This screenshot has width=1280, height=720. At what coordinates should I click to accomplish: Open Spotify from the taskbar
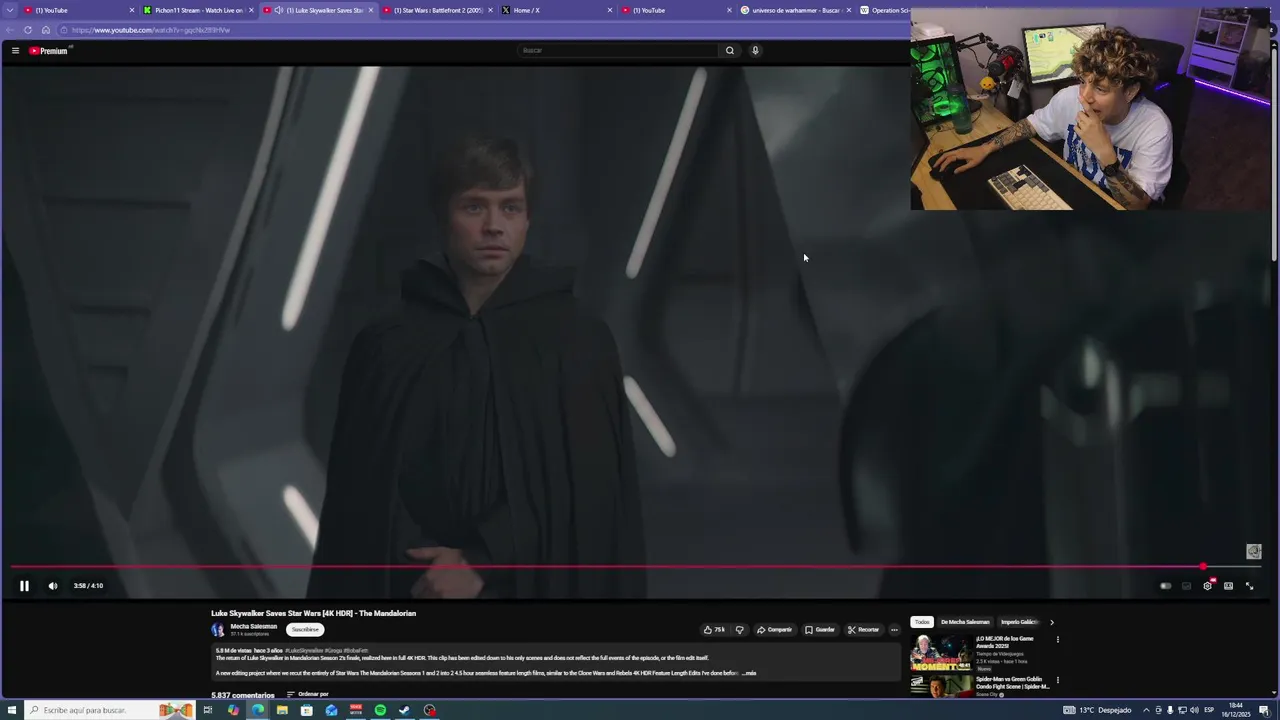click(380, 710)
